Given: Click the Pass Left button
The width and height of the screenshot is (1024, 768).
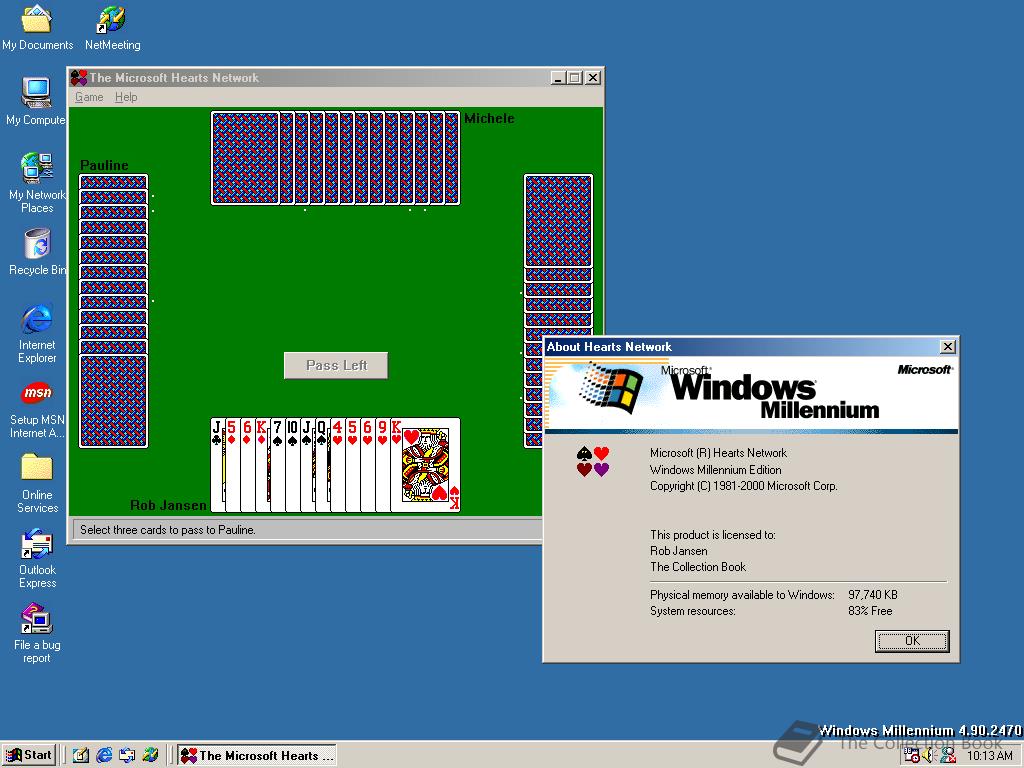Looking at the screenshot, I should tap(336, 366).
